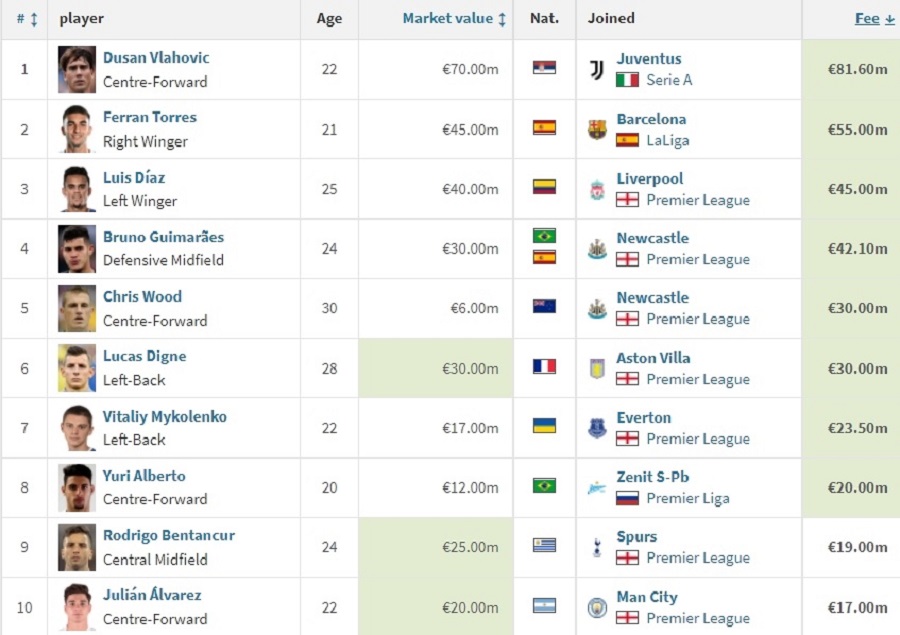Screen dimensions: 900x635
Task: Click the Zenit S-Pb crest icon
Action: (597, 488)
